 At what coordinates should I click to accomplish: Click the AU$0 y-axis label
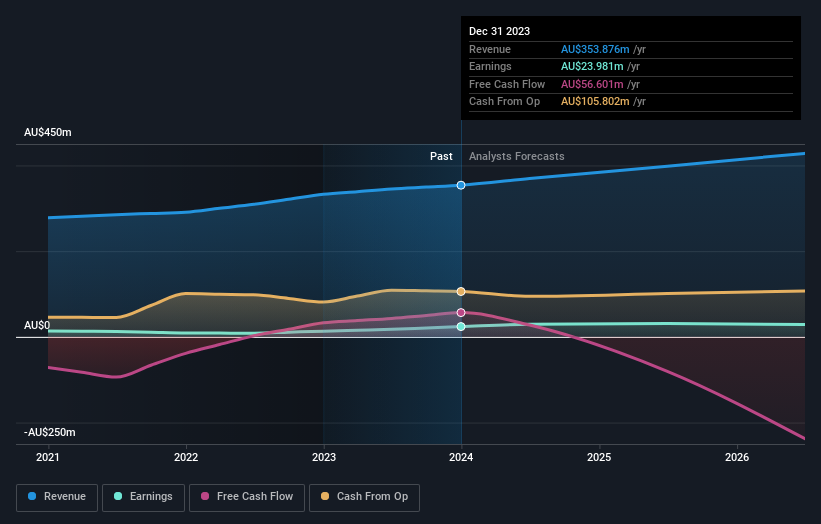pos(37,326)
